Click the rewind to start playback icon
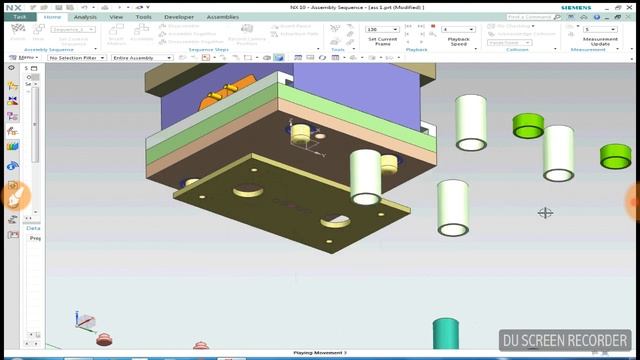The width and height of the screenshot is (640, 360). tap(408, 26)
